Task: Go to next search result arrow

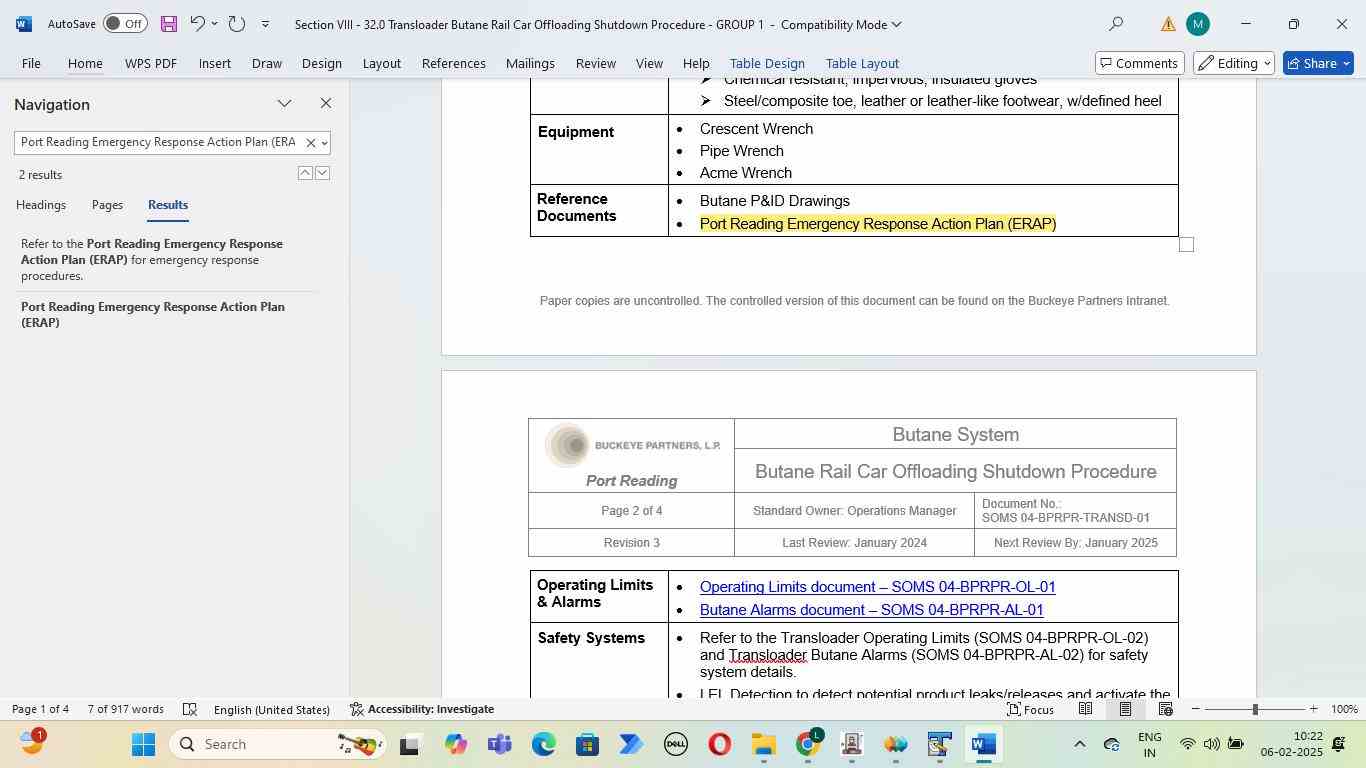Action: (x=322, y=174)
